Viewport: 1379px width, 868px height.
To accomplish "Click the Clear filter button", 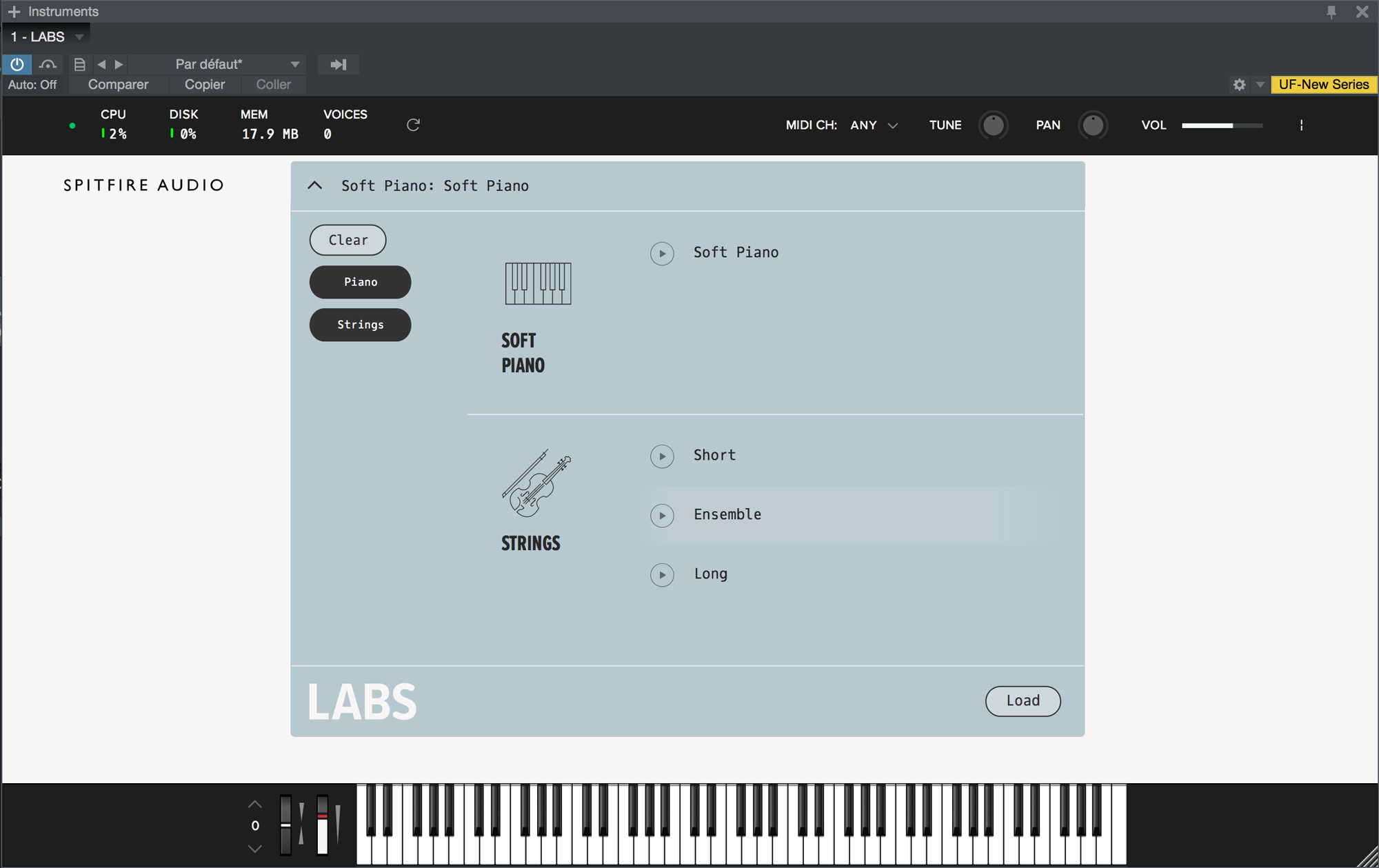I will tap(348, 240).
